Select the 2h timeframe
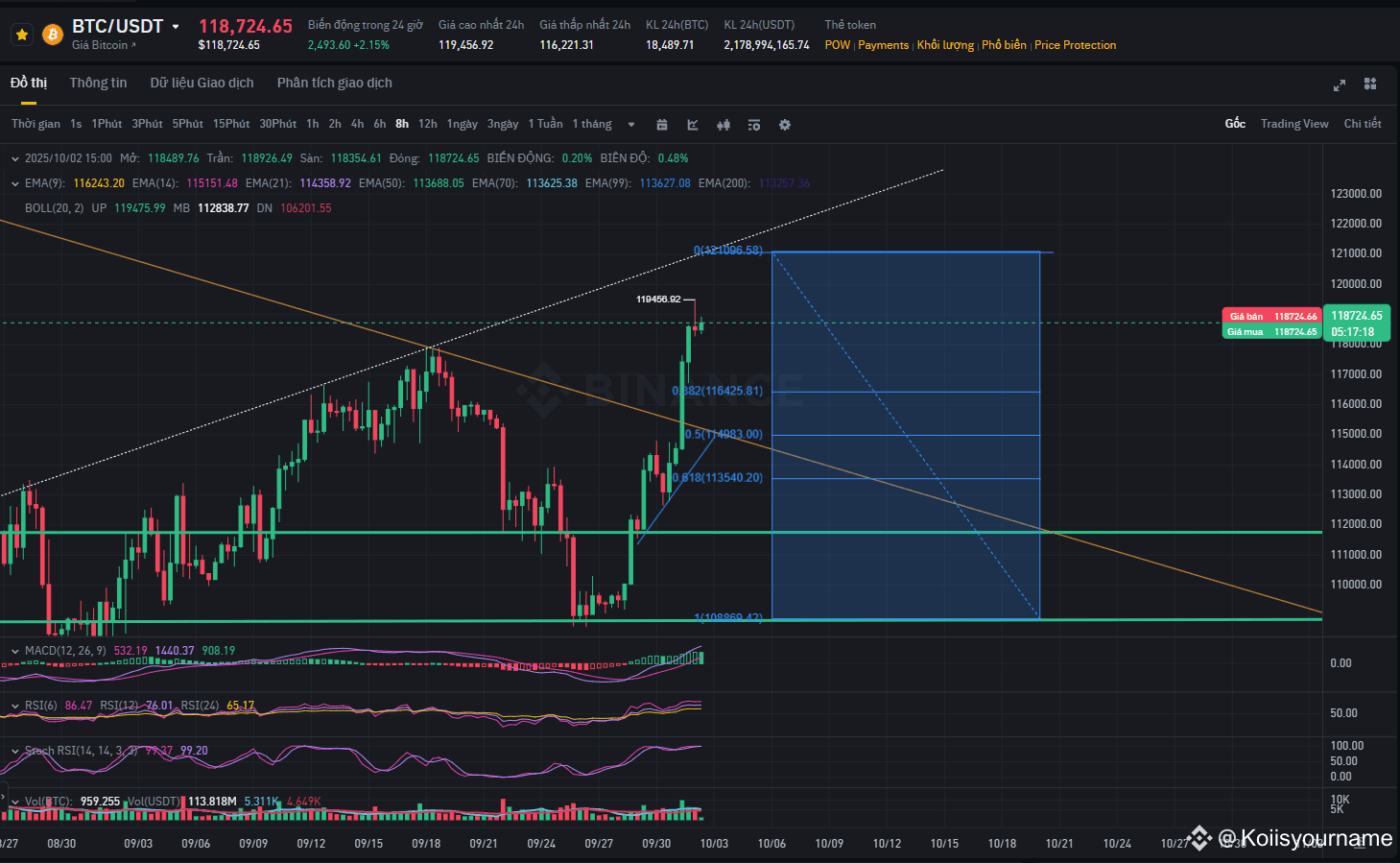Screen dimensions: 1400x863 click(335, 124)
